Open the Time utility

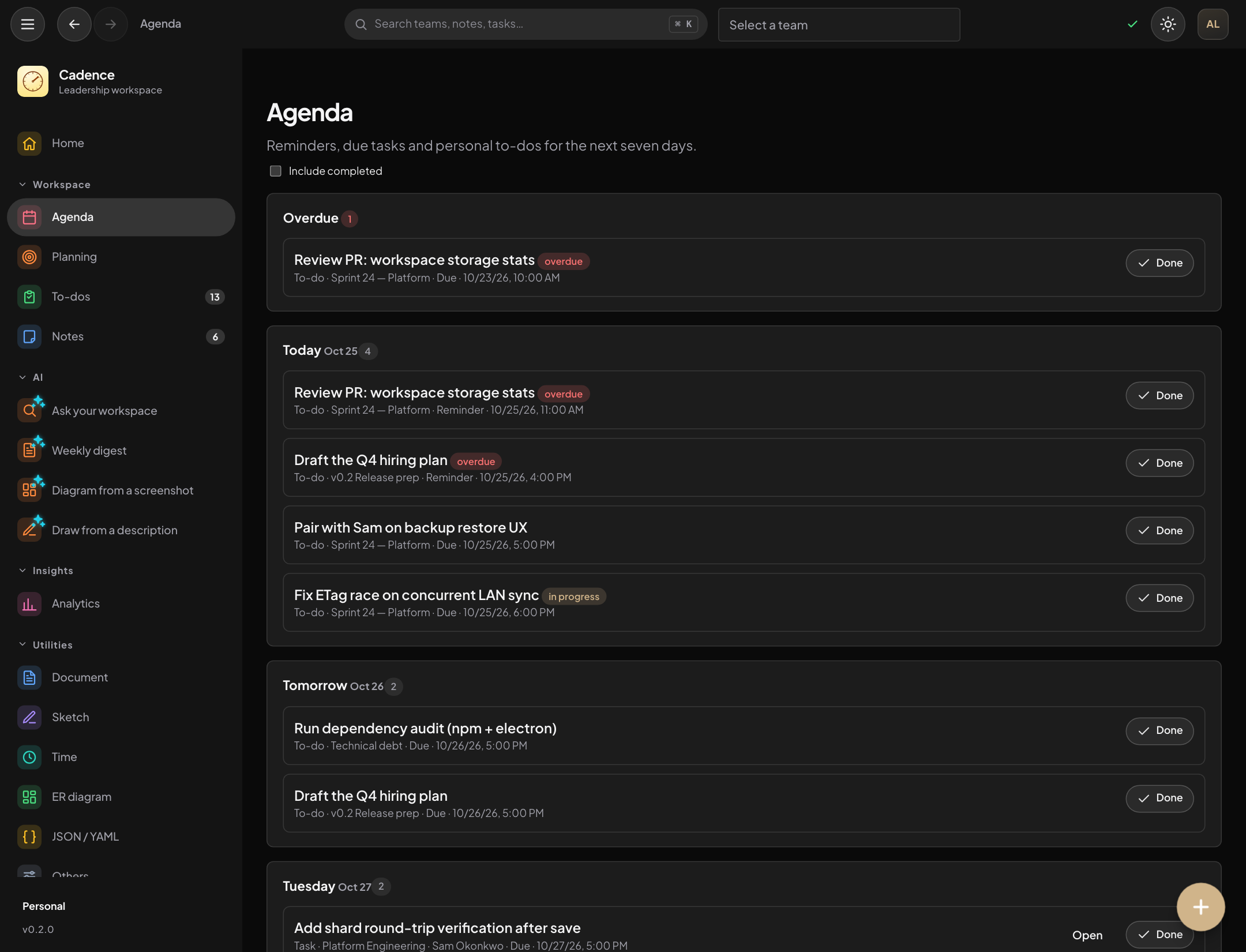(121, 757)
